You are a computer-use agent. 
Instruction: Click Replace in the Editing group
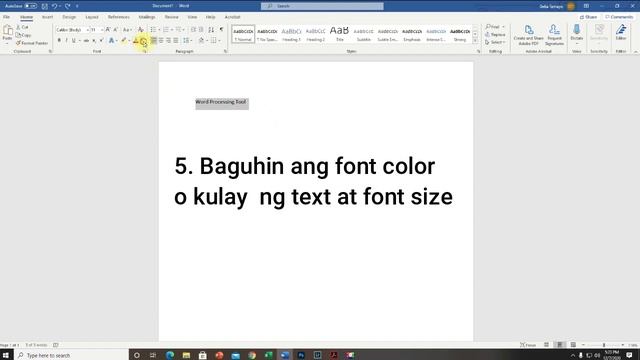[495, 35]
